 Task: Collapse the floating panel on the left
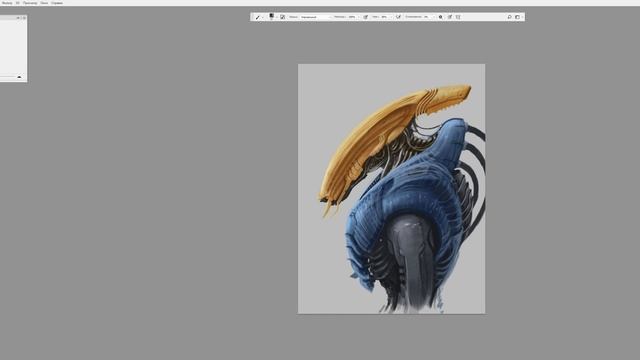(x=18, y=18)
